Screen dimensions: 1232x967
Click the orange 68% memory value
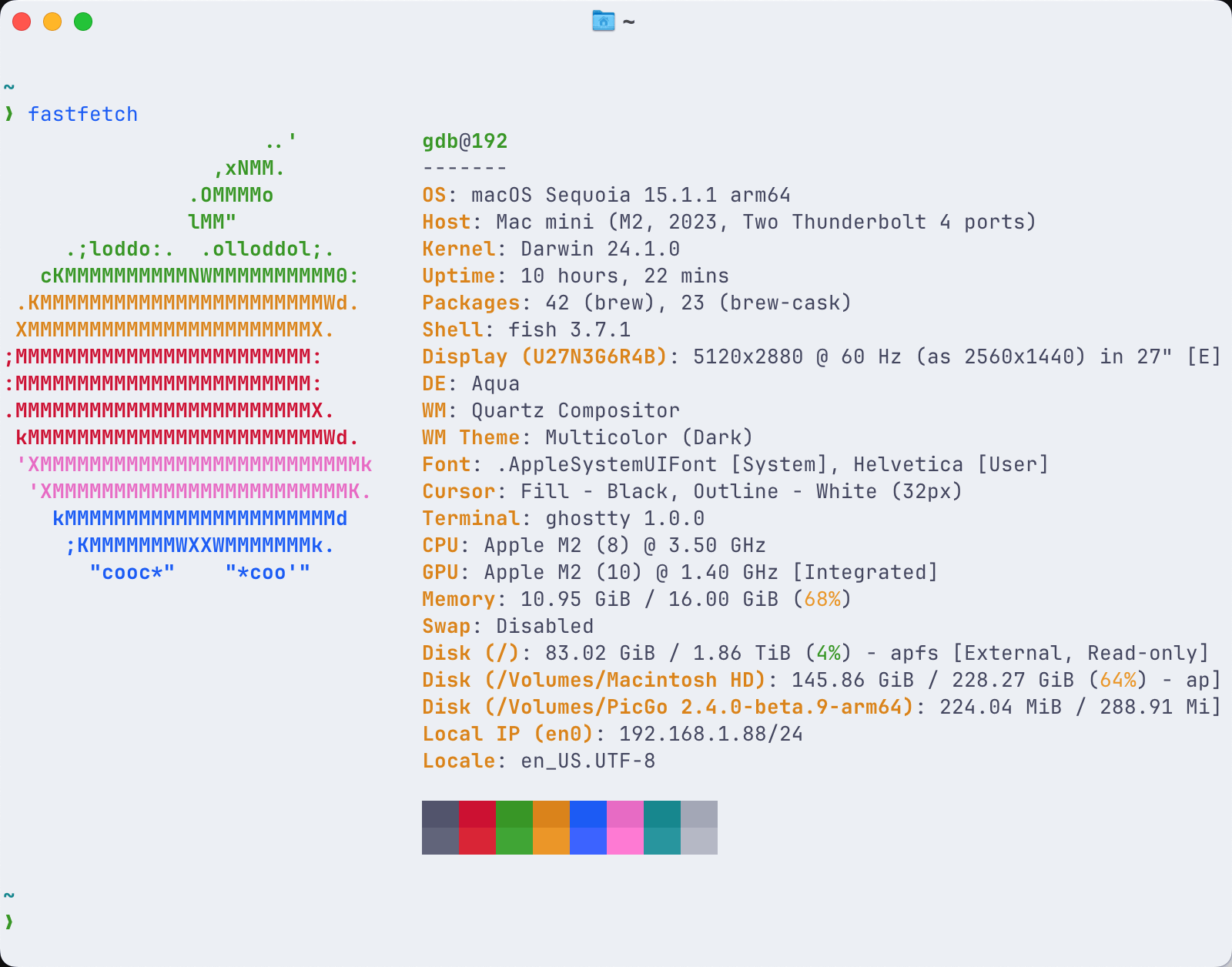[822, 599]
